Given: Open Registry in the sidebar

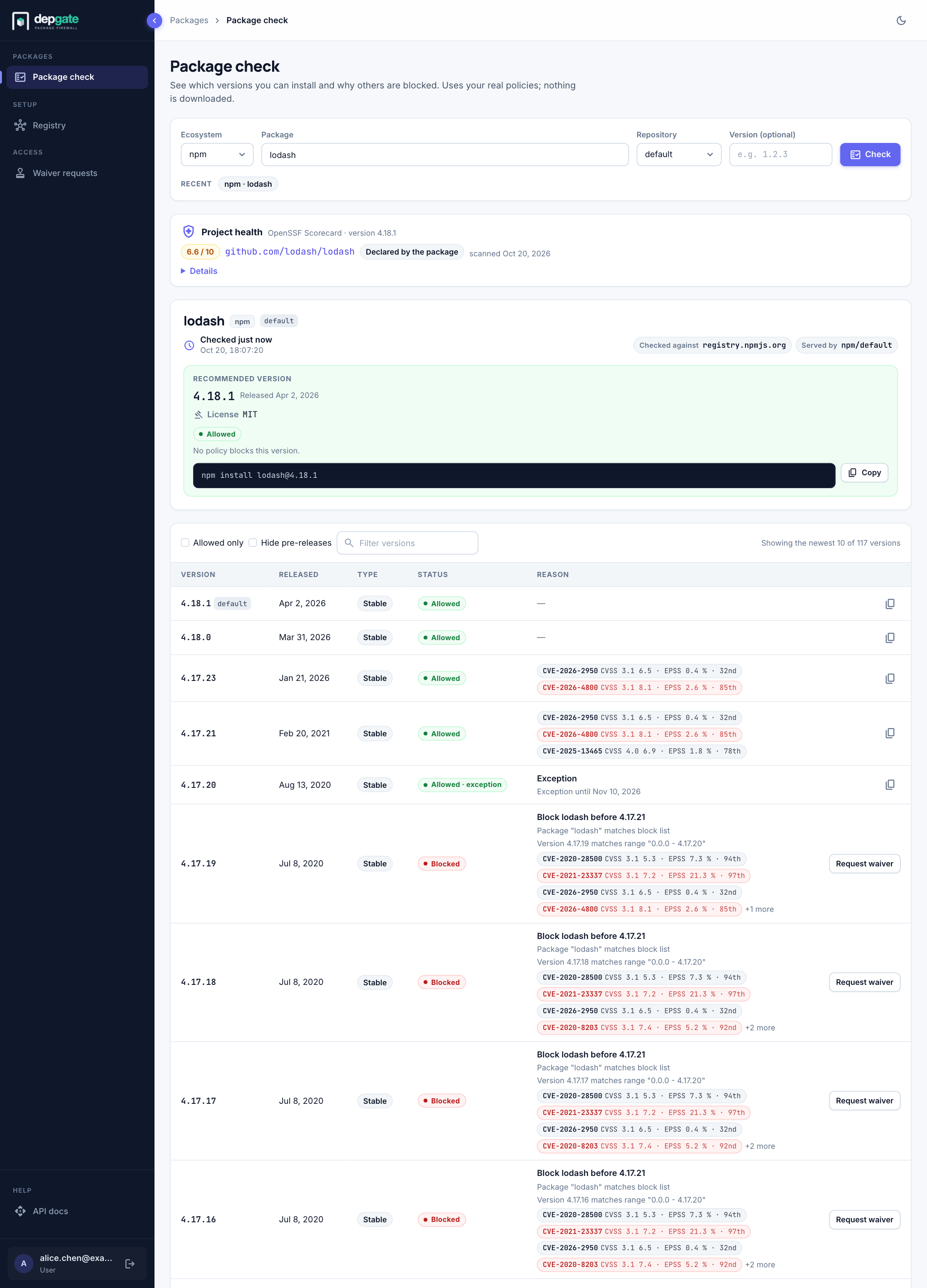Looking at the screenshot, I should tap(77, 125).
